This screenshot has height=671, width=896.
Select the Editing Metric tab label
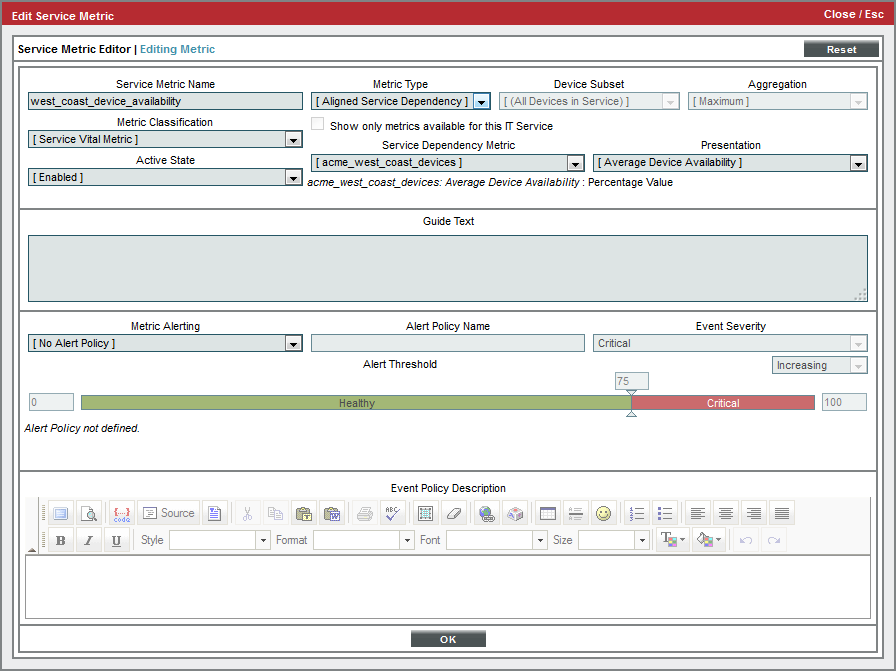pyautogui.click(x=177, y=48)
